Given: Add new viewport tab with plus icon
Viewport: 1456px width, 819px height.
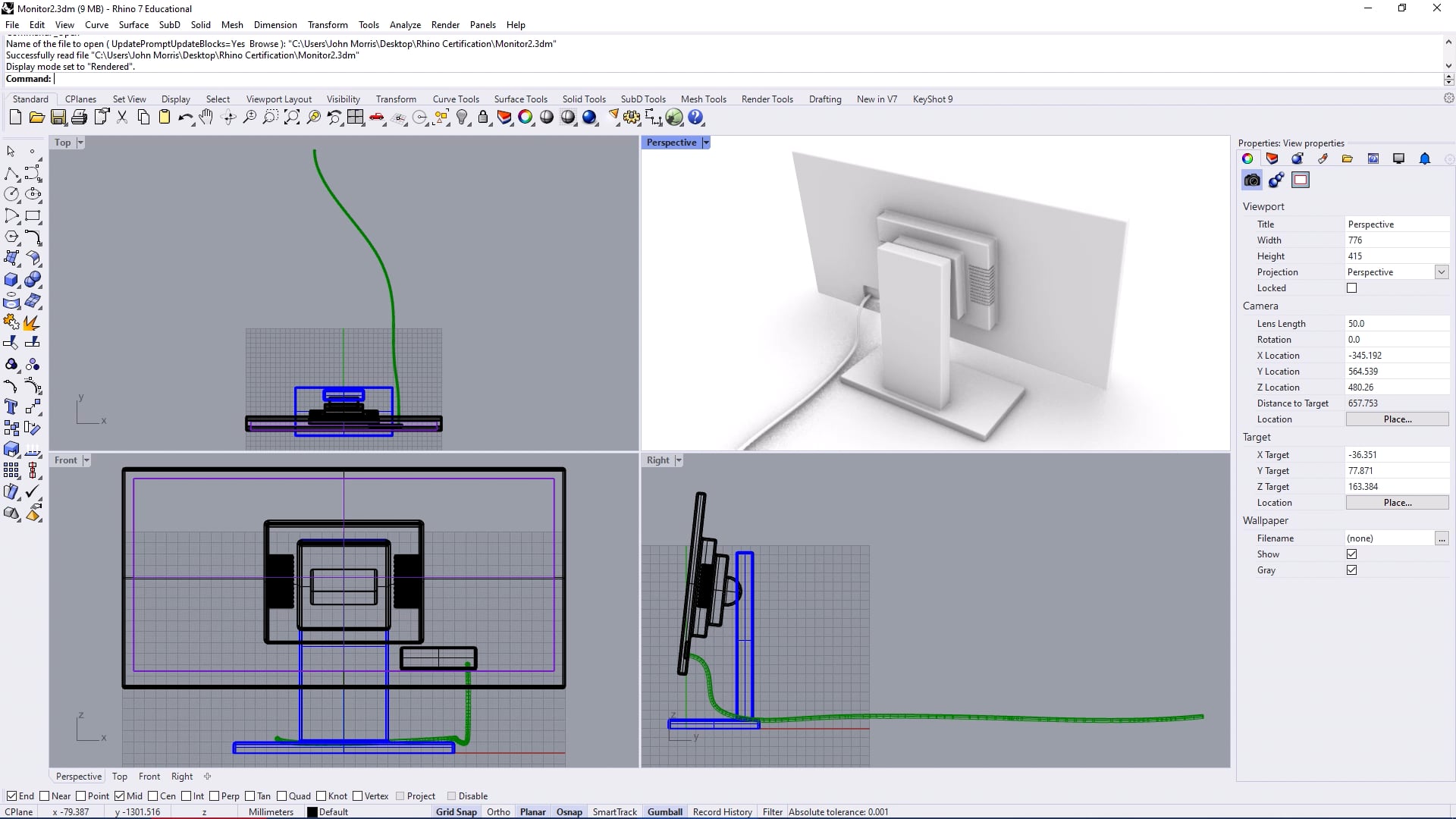Looking at the screenshot, I should click(207, 777).
